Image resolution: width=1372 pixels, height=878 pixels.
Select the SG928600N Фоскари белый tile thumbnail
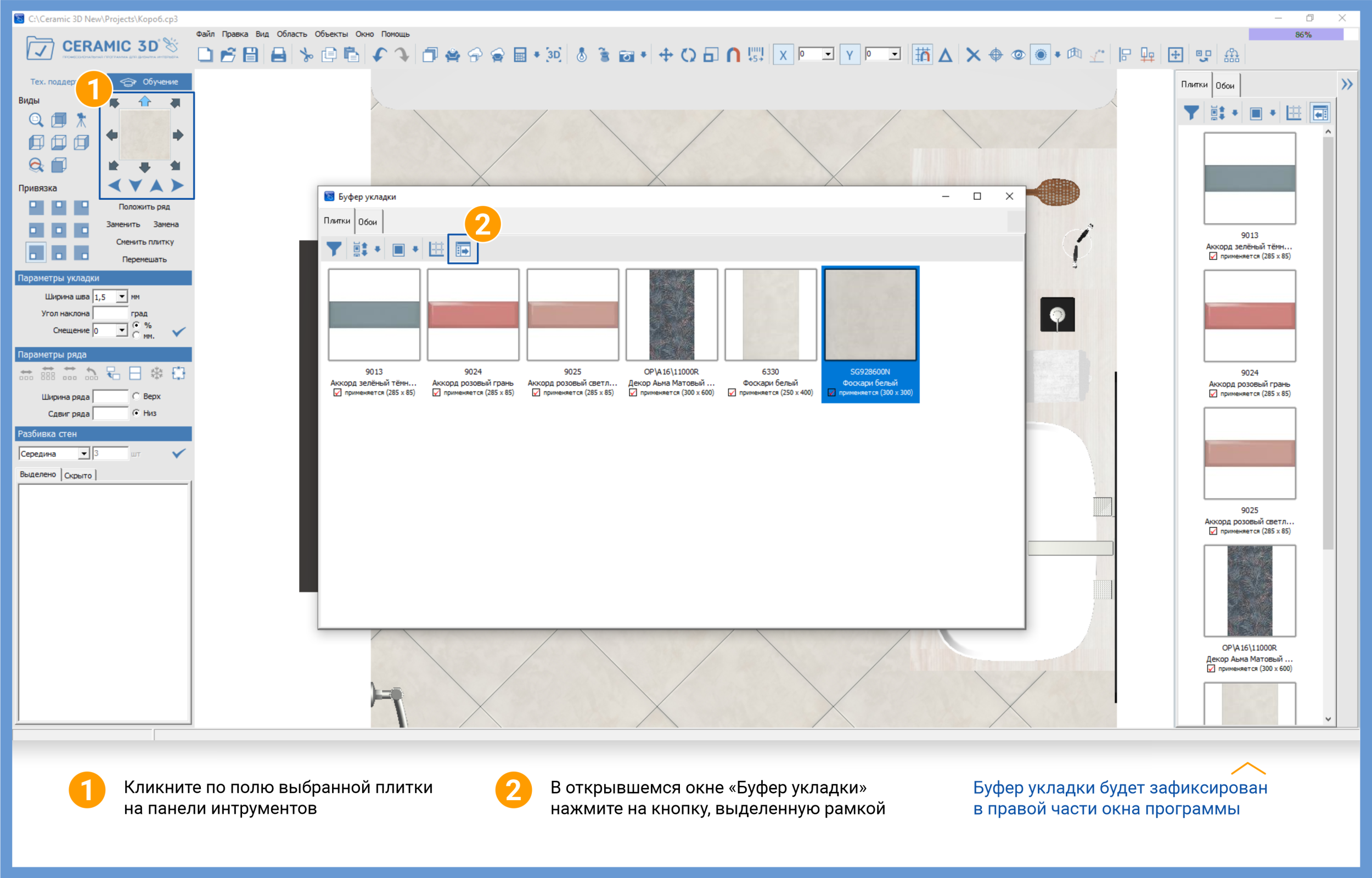pyautogui.click(x=870, y=315)
